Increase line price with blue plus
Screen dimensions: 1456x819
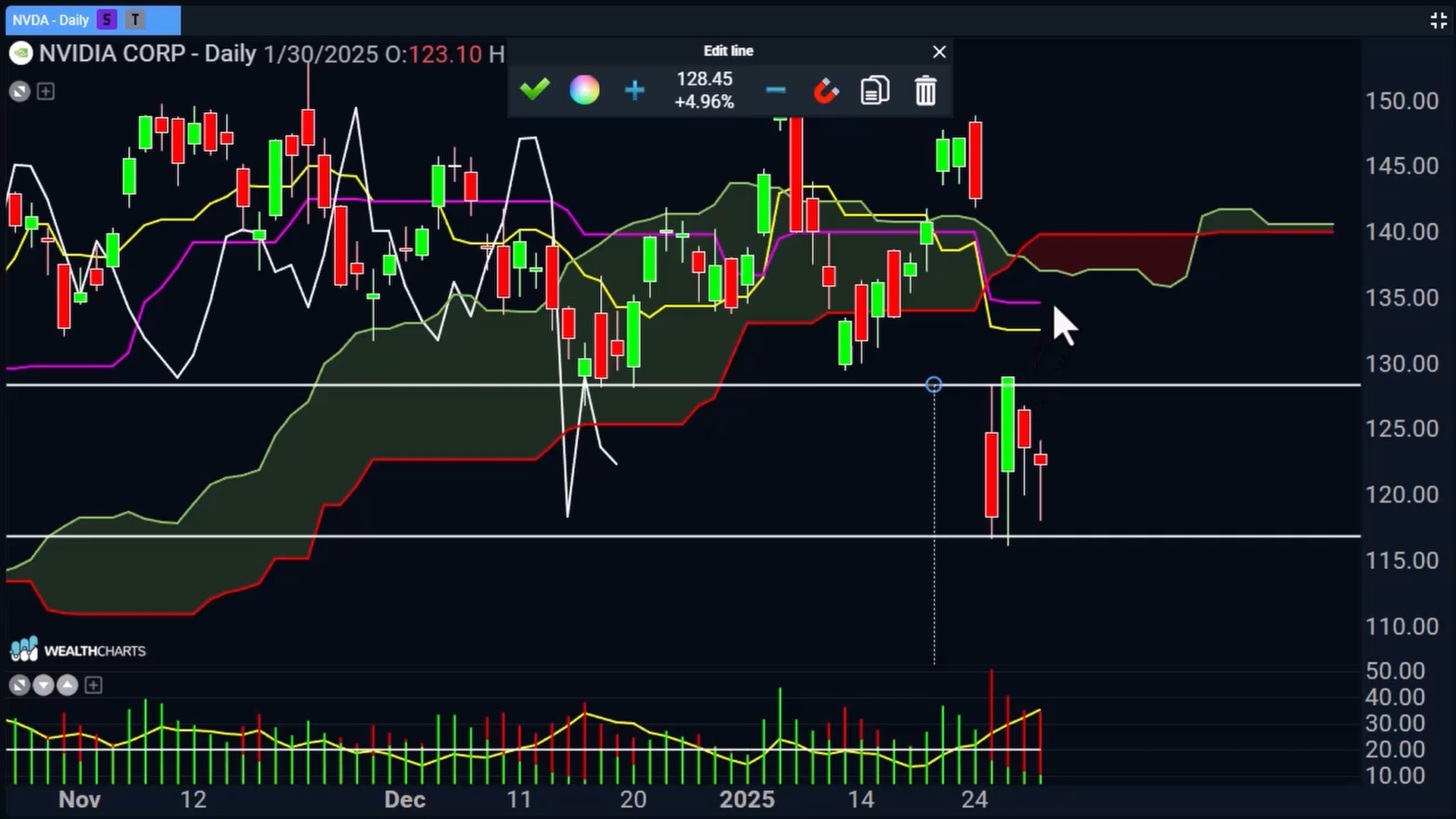click(x=634, y=90)
